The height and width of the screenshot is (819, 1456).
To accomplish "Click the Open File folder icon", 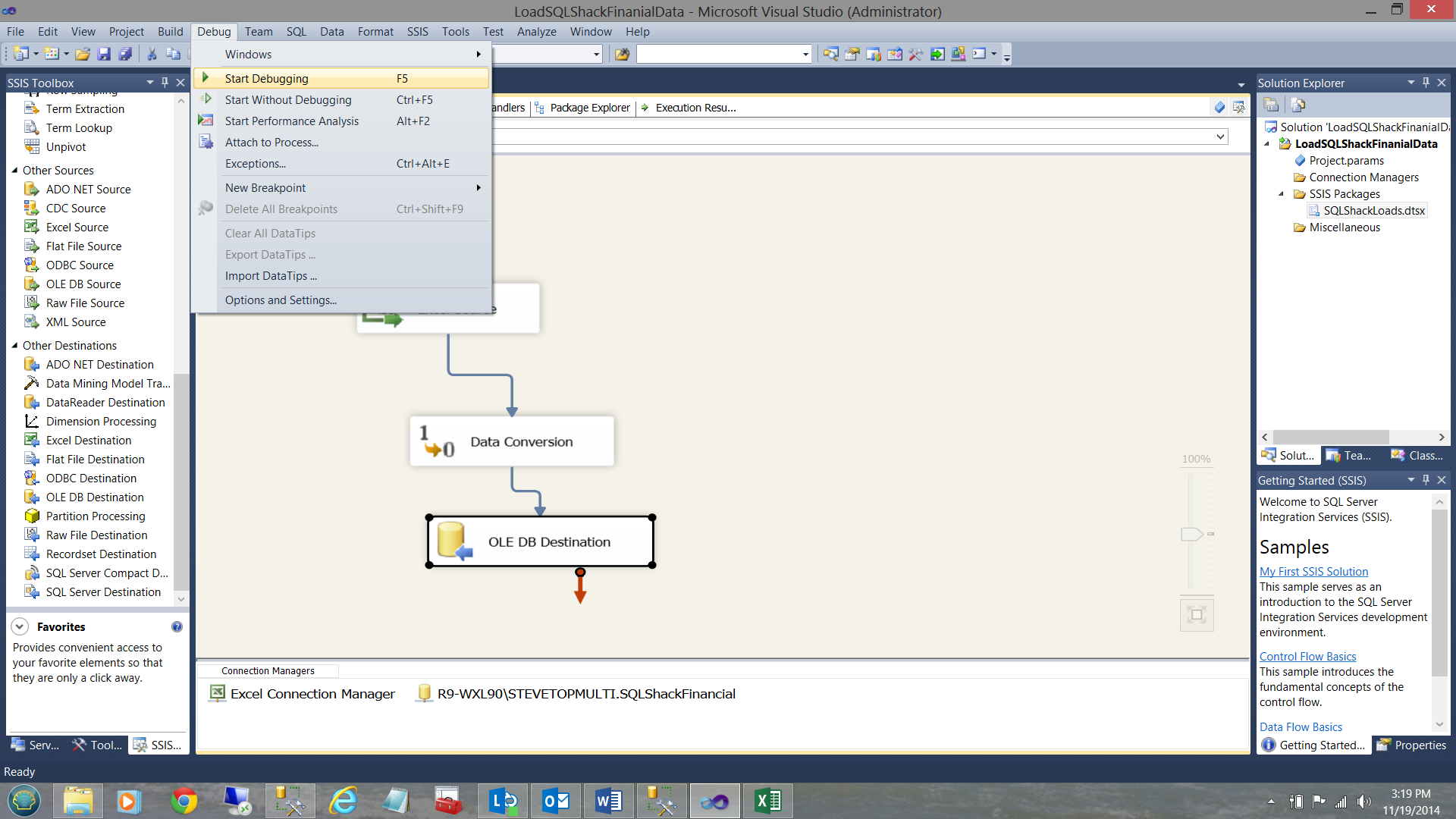I will [x=83, y=54].
